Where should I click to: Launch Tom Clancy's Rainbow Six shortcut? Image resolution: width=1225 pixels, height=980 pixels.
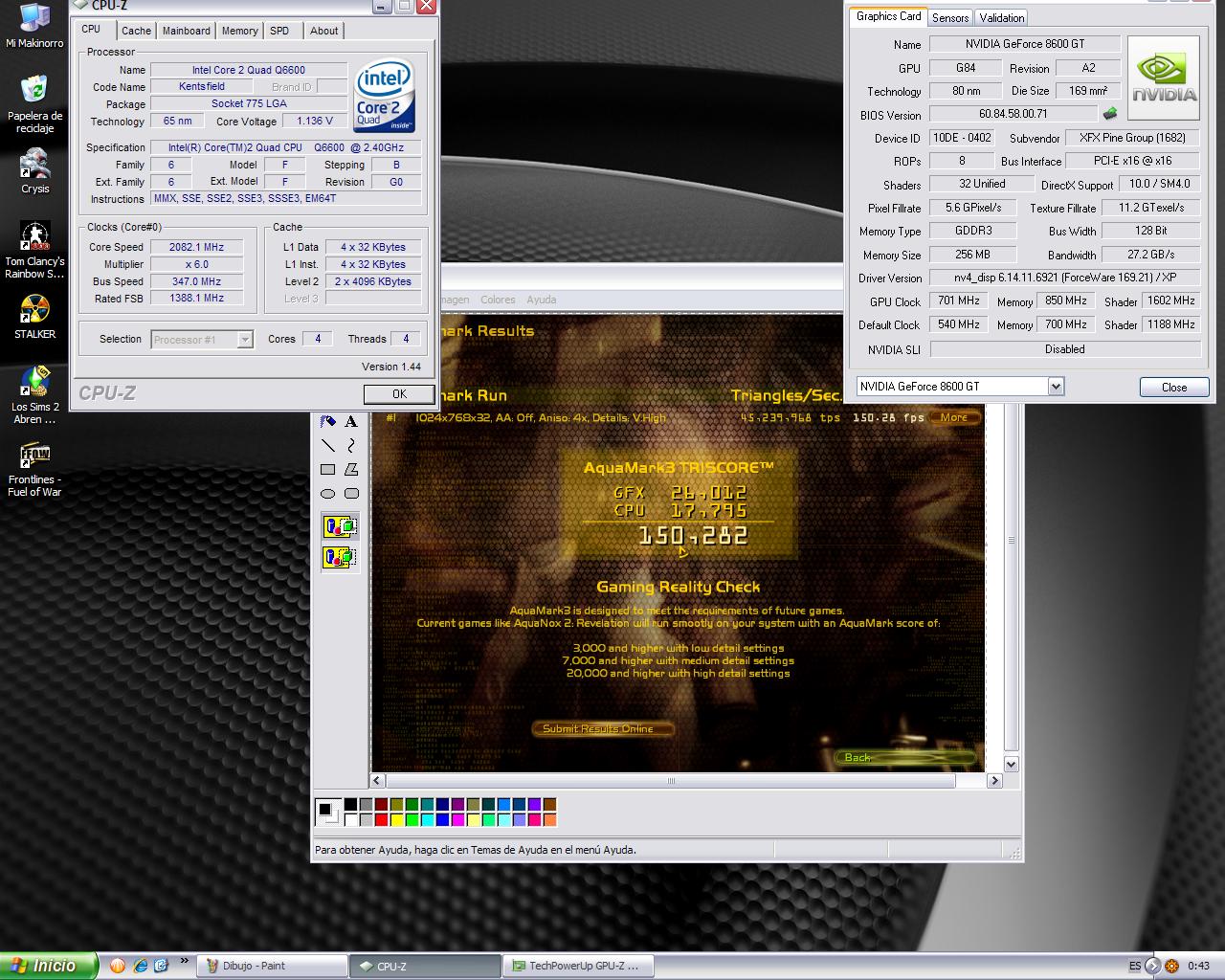[x=34, y=251]
